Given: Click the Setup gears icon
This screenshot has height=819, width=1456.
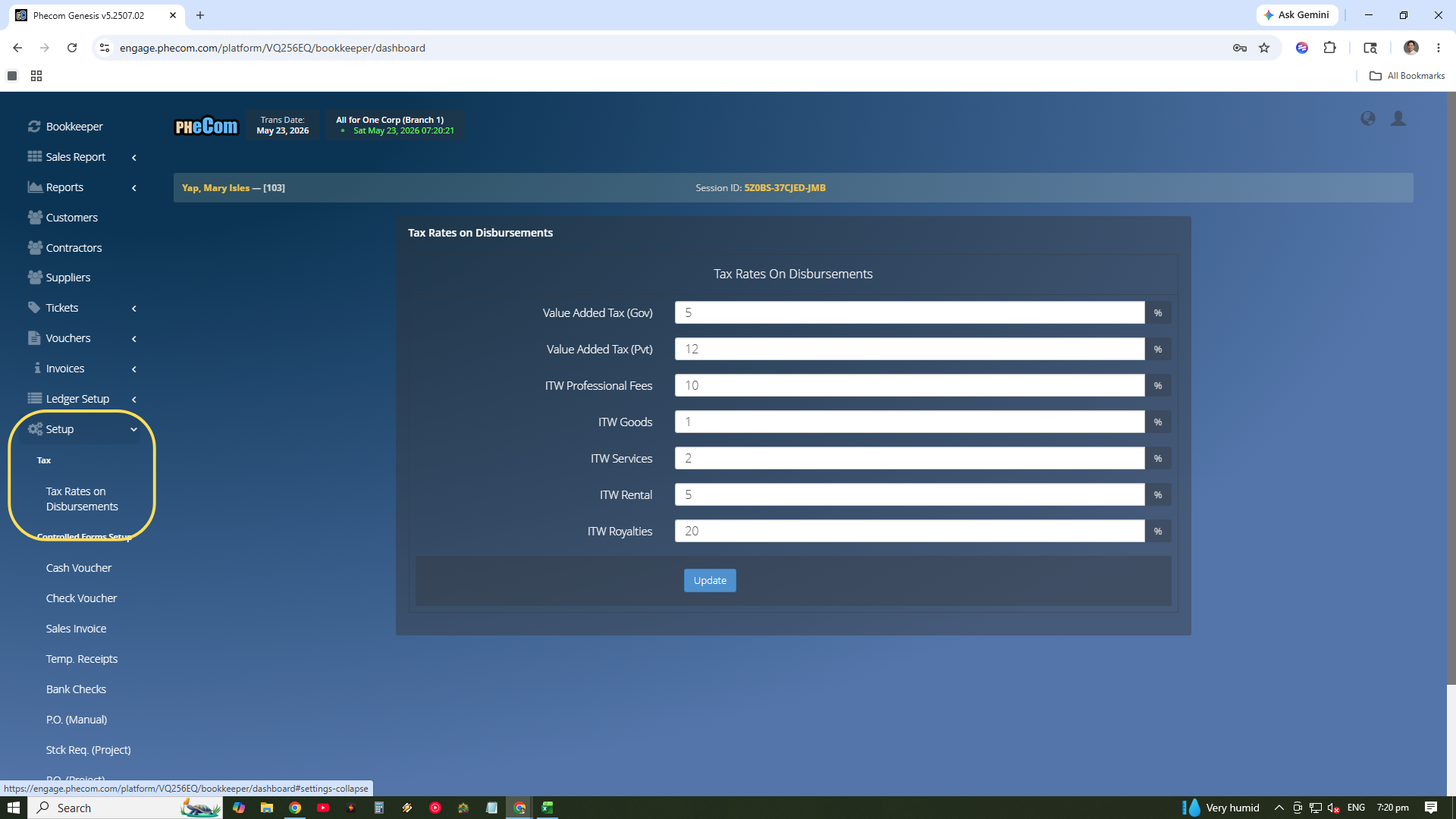Looking at the screenshot, I should click(x=35, y=428).
